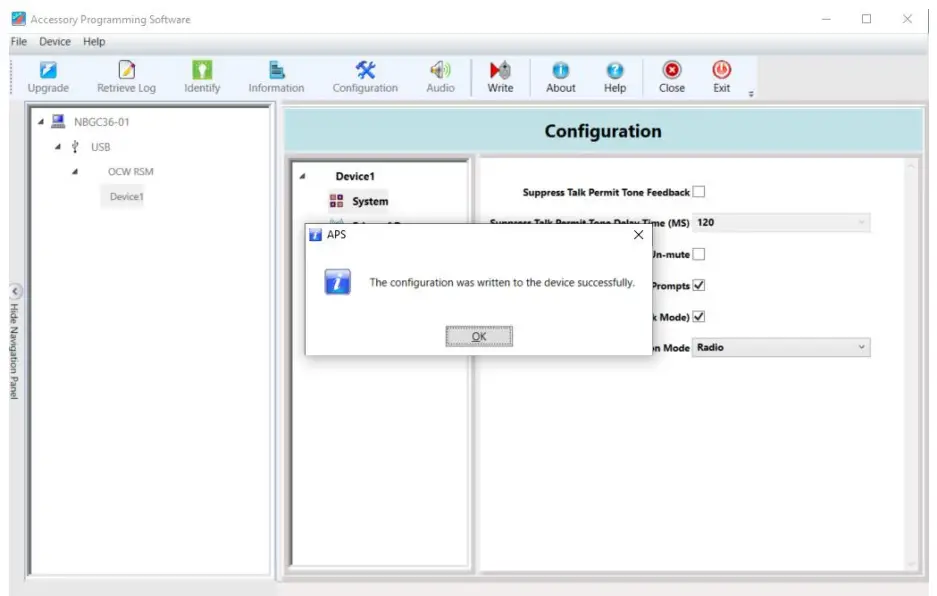Click the Write icon to program device
This screenshot has width=937, height=596.
(x=499, y=76)
